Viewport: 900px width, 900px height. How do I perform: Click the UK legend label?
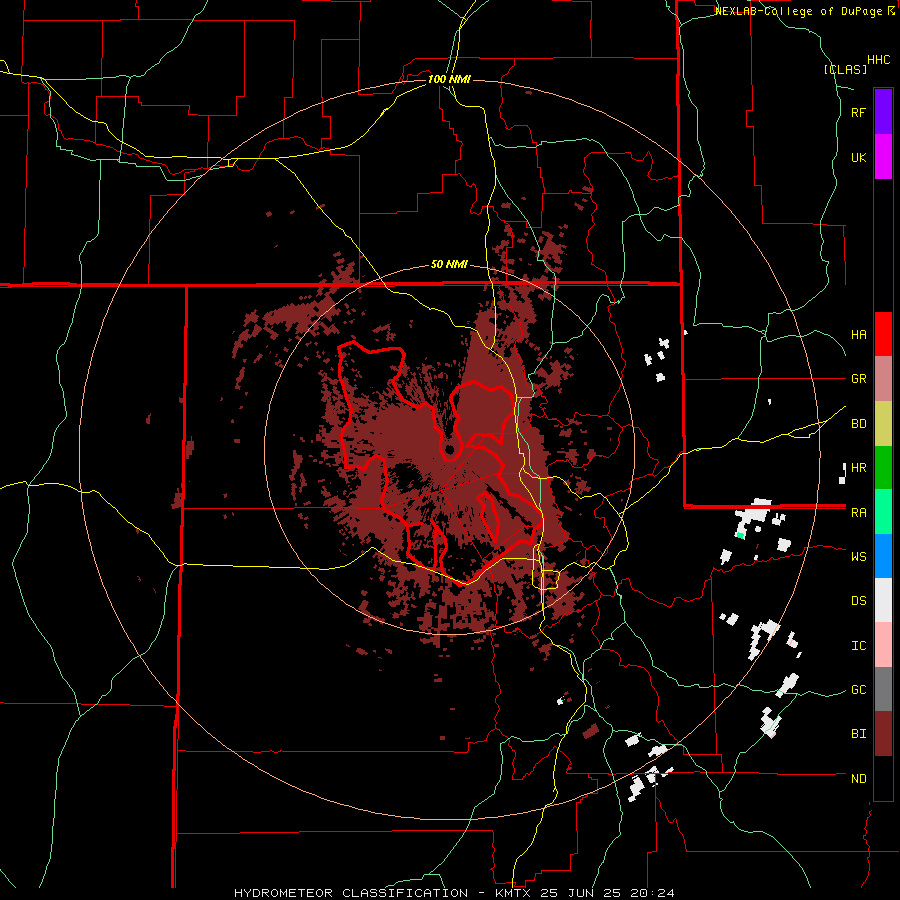tap(859, 157)
